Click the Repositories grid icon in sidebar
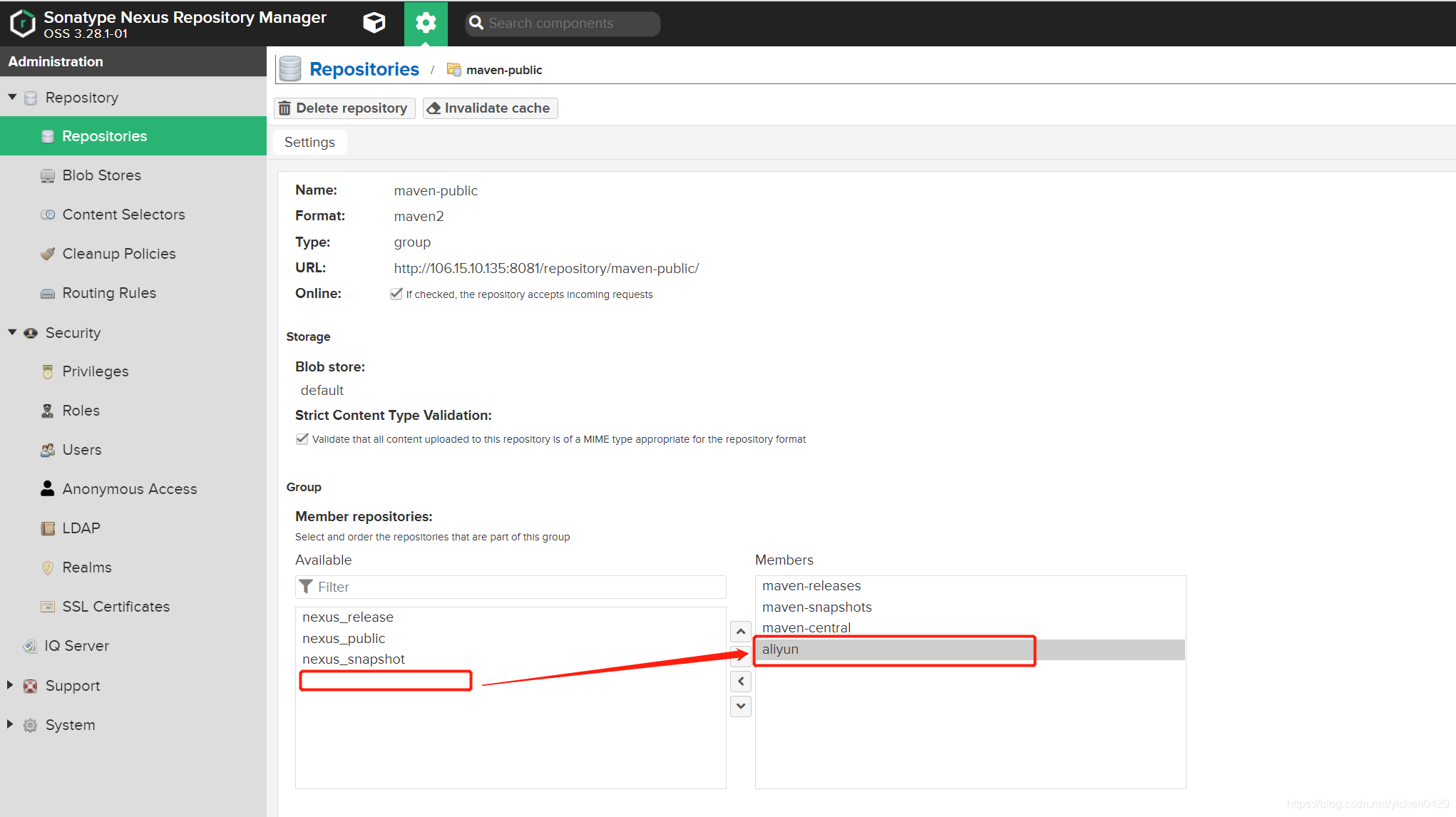The image size is (1456, 817). 48,136
